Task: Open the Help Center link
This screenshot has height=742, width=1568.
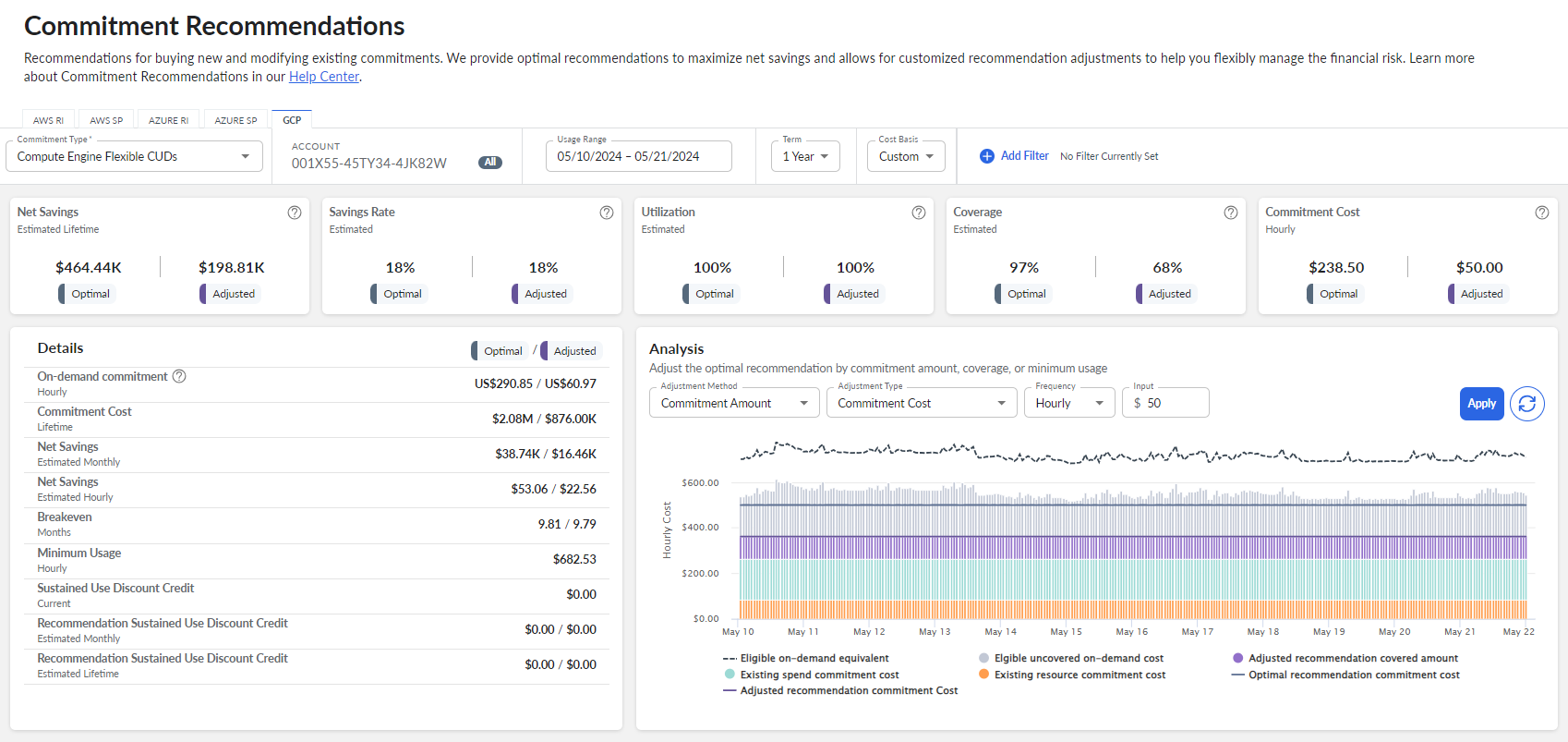Action: [x=324, y=77]
